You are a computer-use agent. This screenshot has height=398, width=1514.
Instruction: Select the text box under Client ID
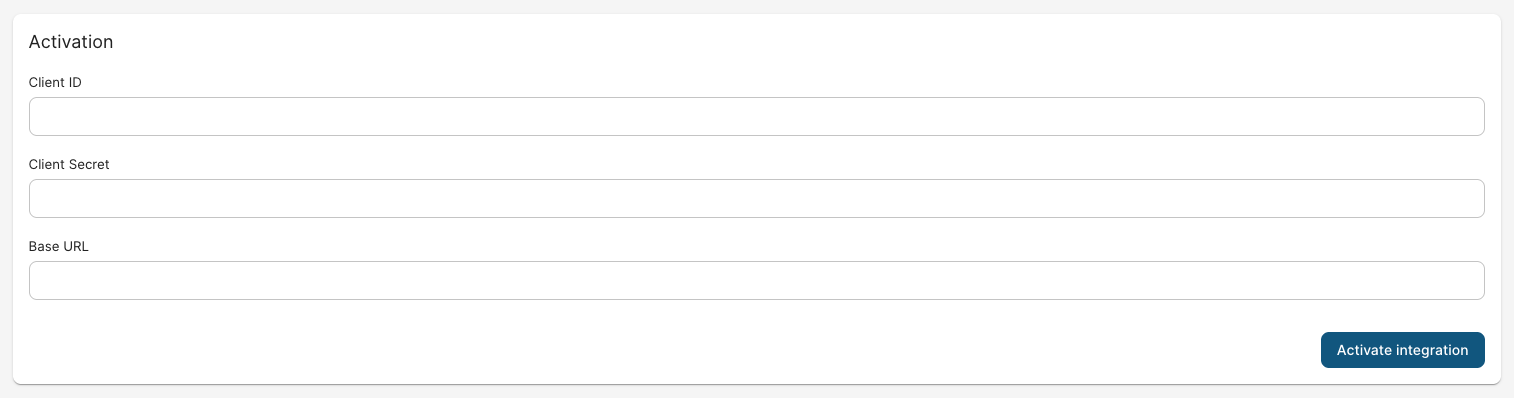pyautogui.click(x=757, y=116)
